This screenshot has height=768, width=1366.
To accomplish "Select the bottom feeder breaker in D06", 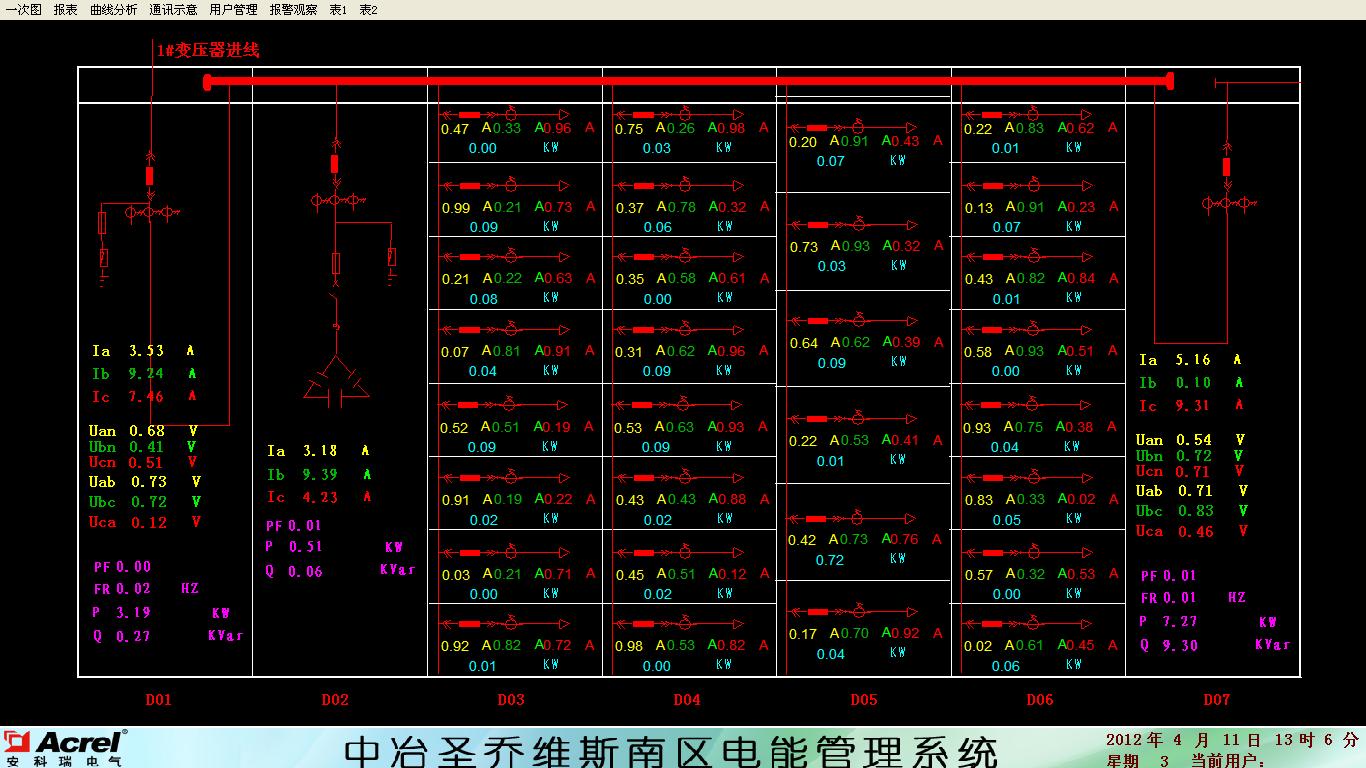I will tap(992, 623).
